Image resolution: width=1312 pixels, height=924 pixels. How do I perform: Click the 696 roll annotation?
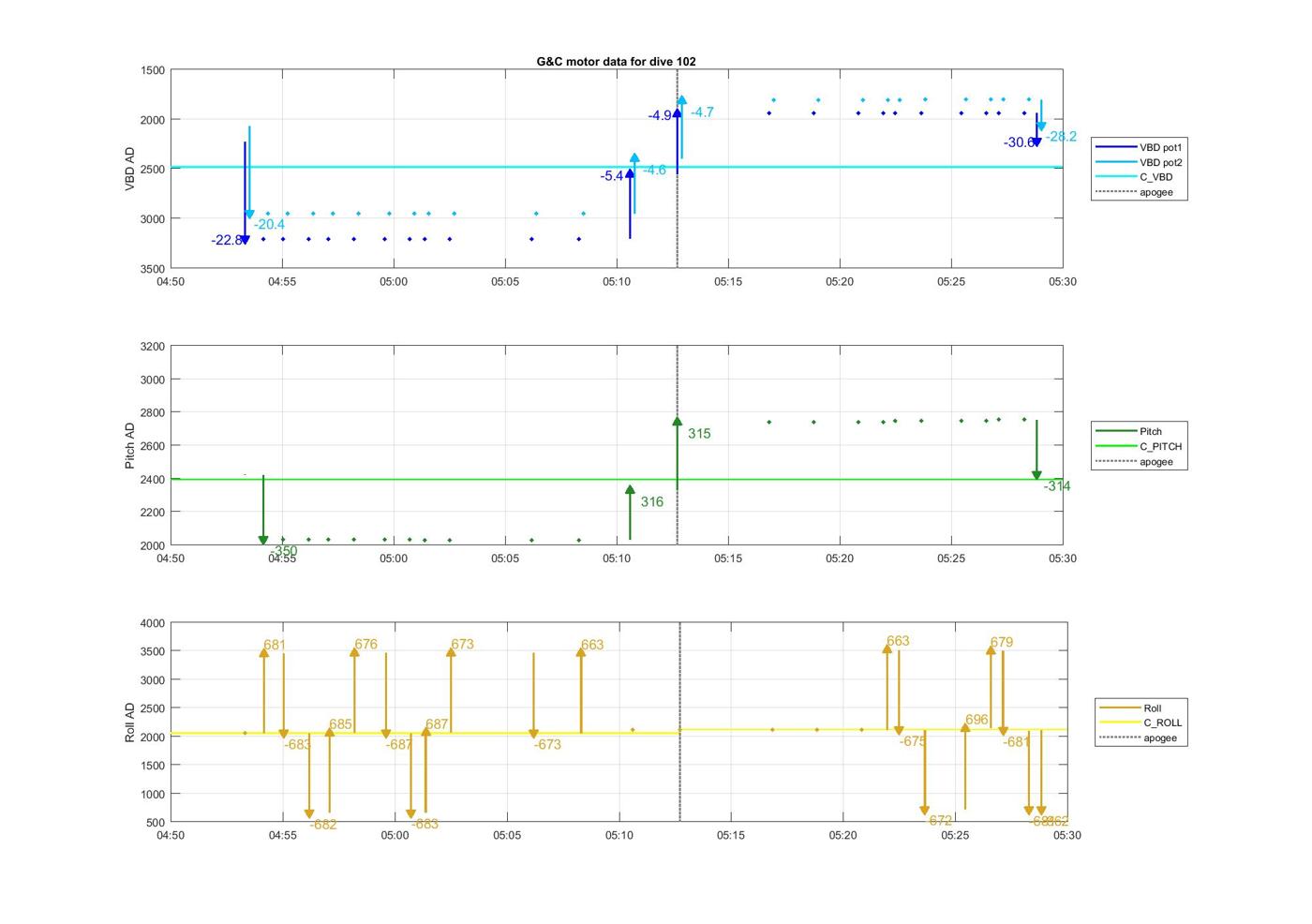(977, 721)
